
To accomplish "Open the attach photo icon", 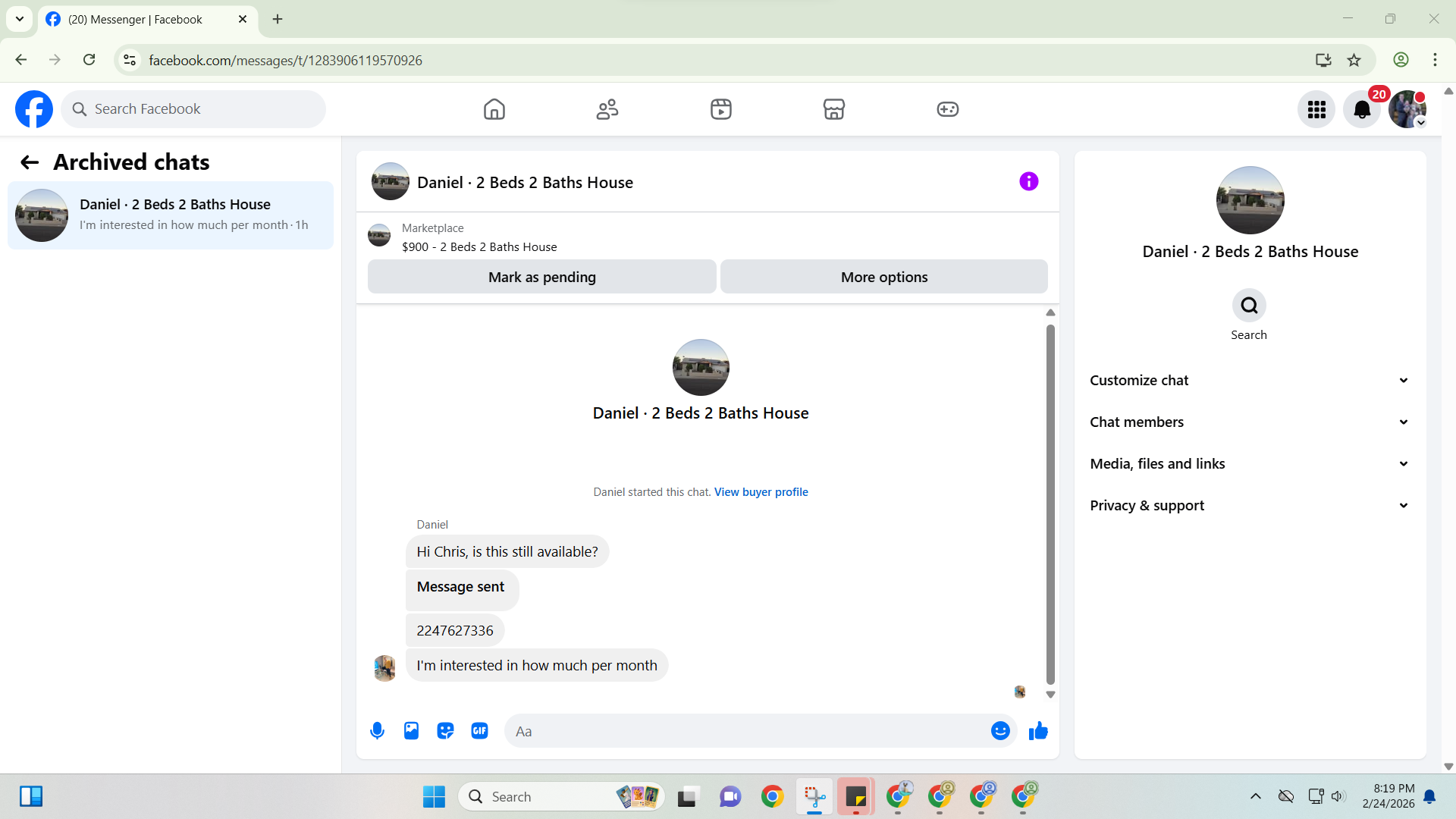I will coord(411,731).
